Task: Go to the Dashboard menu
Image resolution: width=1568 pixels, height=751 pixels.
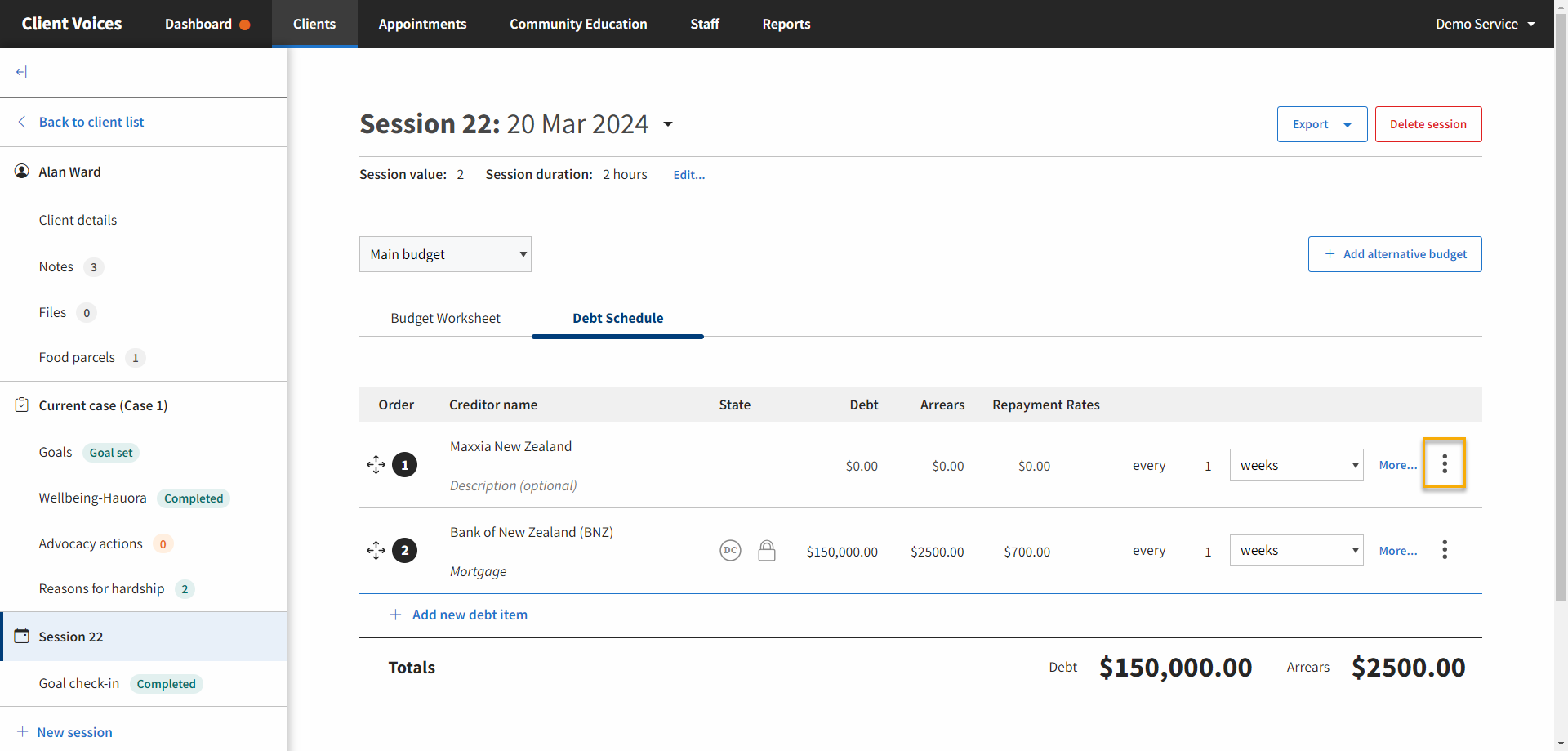Action: pyautogui.click(x=198, y=24)
